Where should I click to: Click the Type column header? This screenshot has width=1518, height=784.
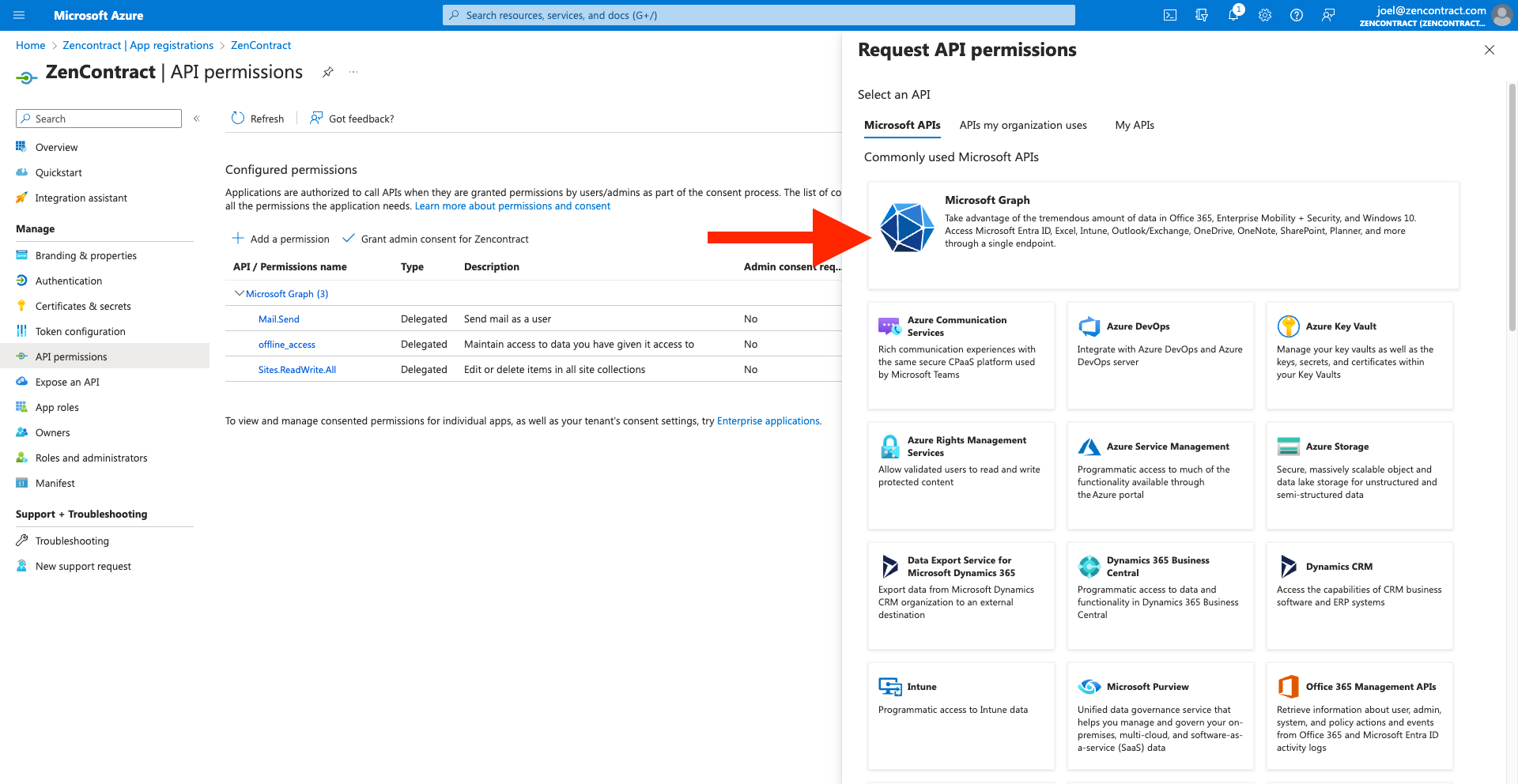(412, 267)
